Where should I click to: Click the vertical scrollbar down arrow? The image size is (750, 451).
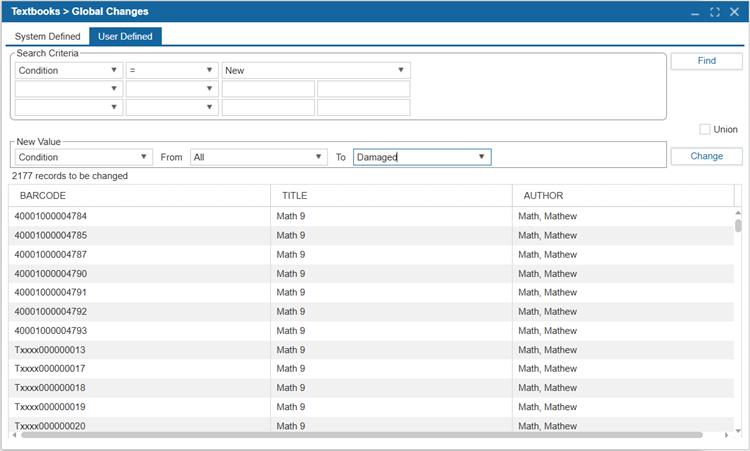point(738,430)
